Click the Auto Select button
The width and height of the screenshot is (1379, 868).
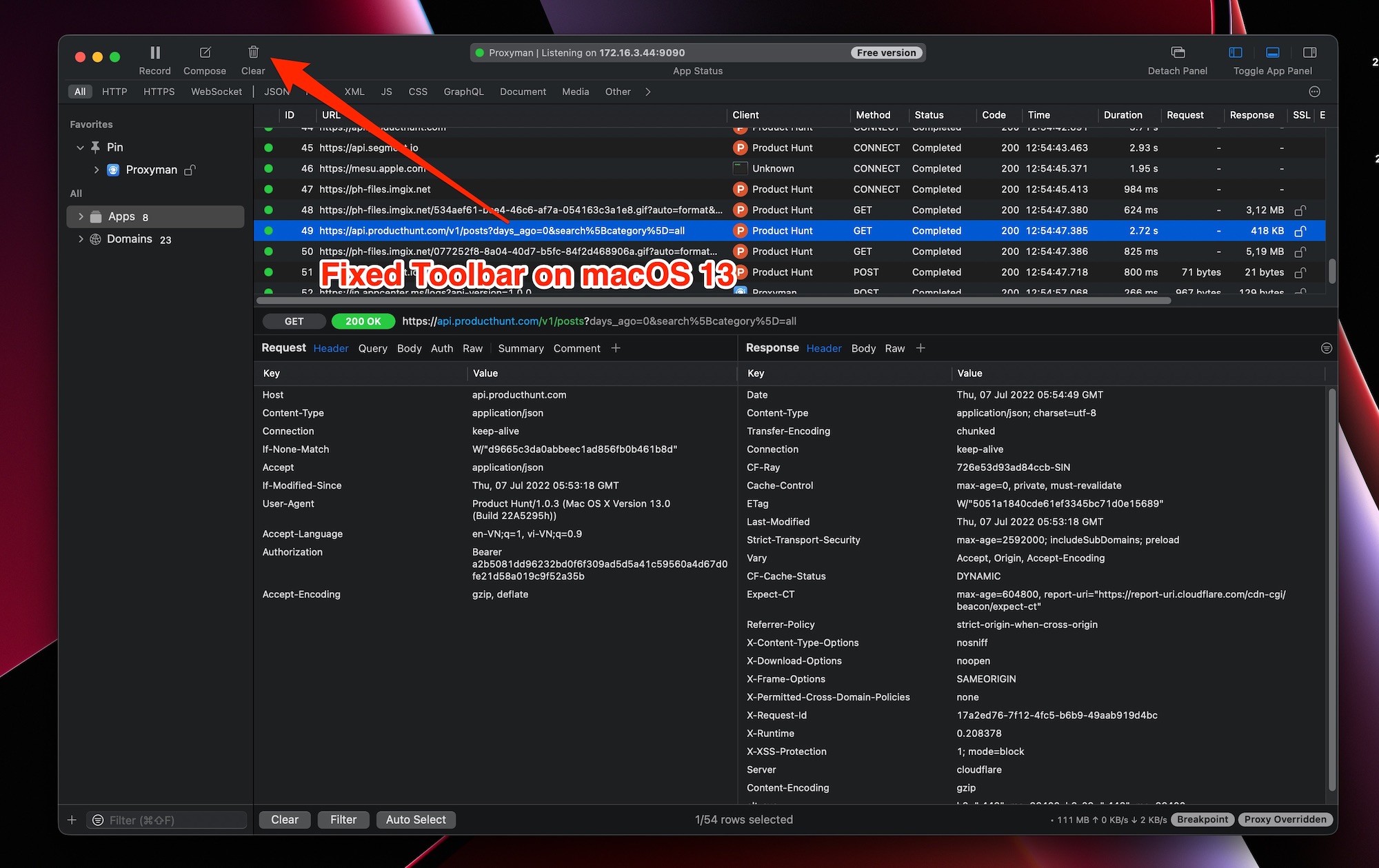click(415, 819)
